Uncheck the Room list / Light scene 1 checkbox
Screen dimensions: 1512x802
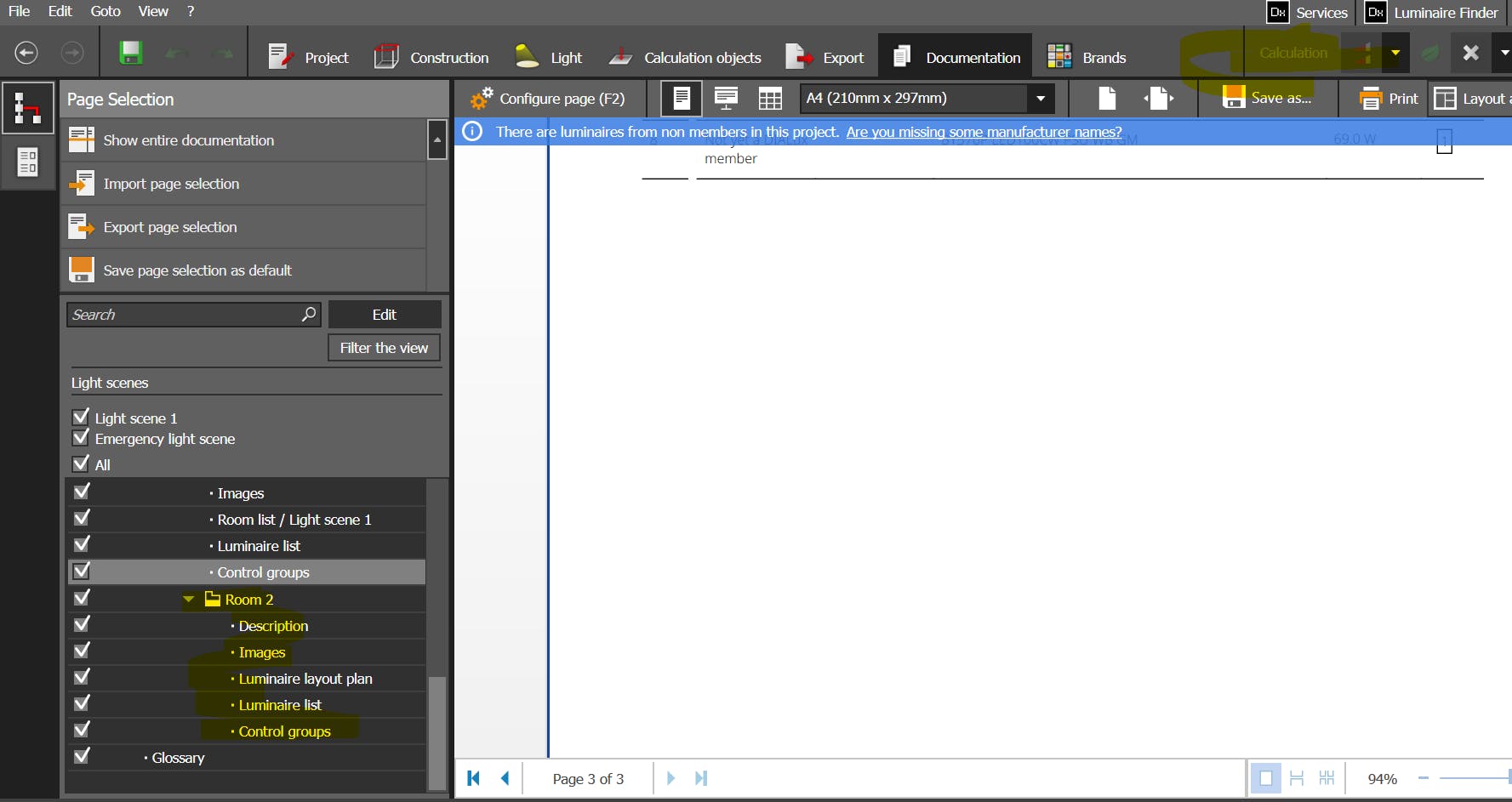(82, 518)
